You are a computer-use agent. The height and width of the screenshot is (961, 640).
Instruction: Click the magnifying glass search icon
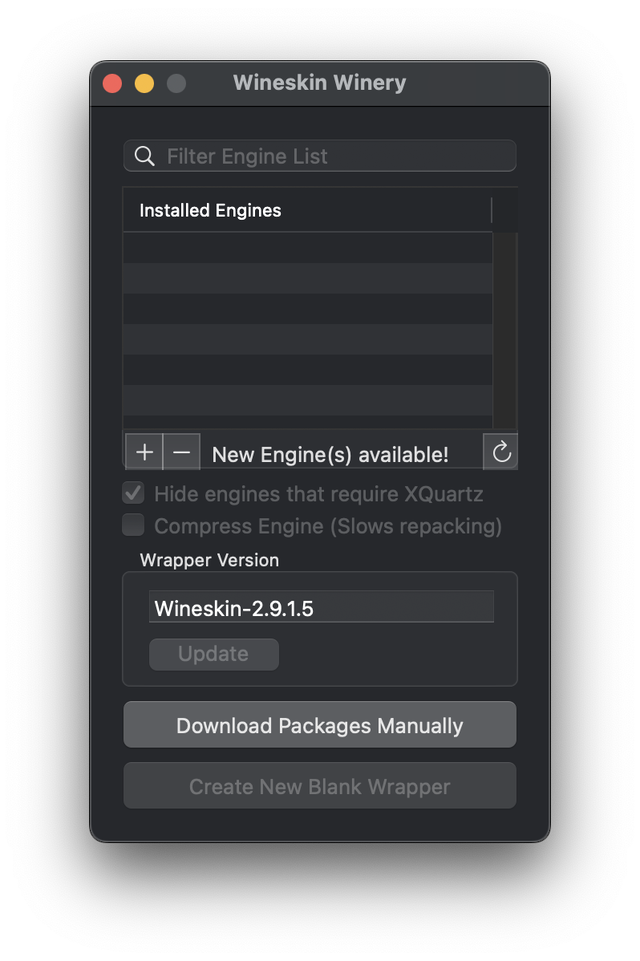pos(145,156)
